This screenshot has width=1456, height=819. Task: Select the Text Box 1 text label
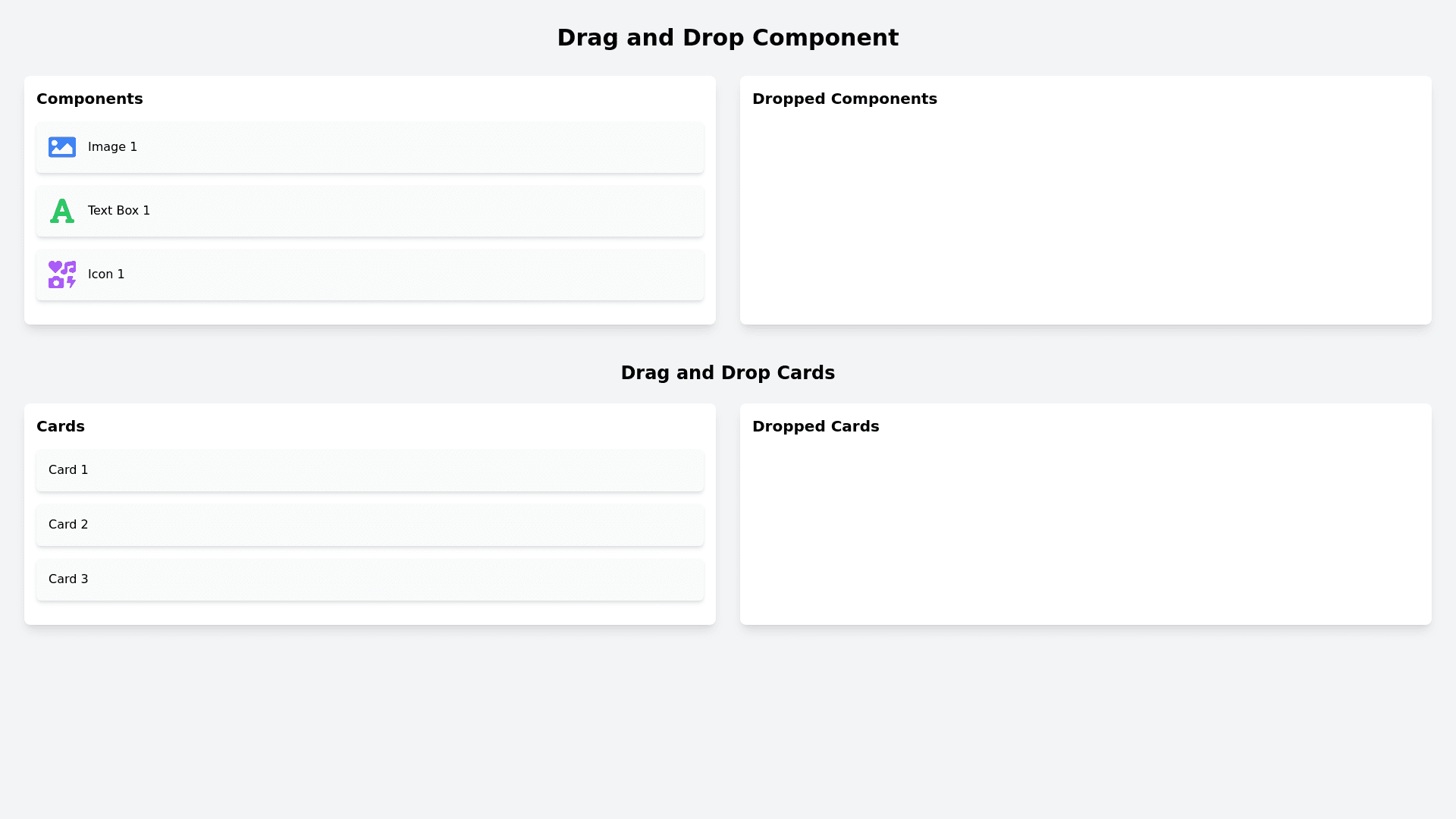pos(119,211)
